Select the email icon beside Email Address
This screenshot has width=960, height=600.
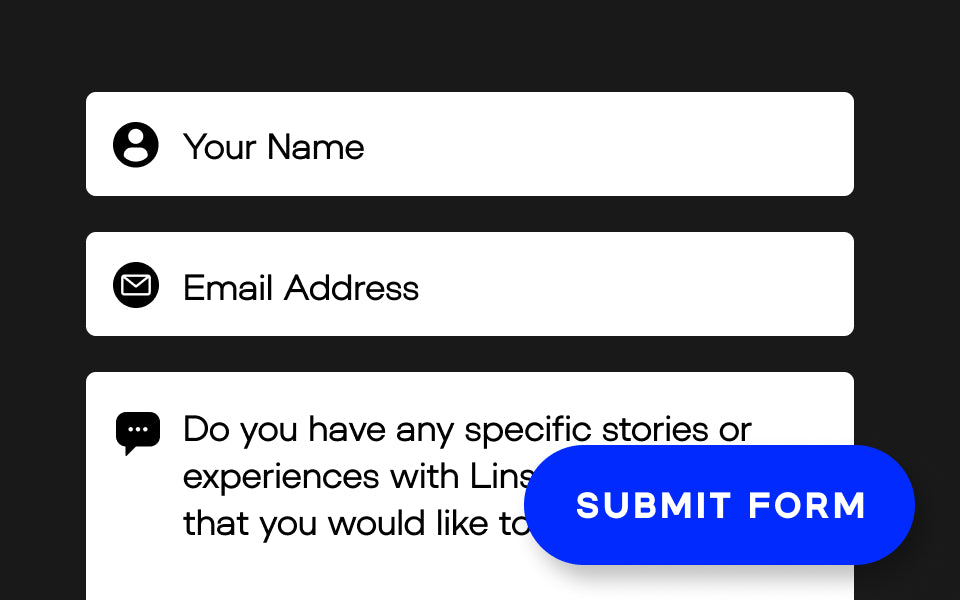(x=136, y=286)
